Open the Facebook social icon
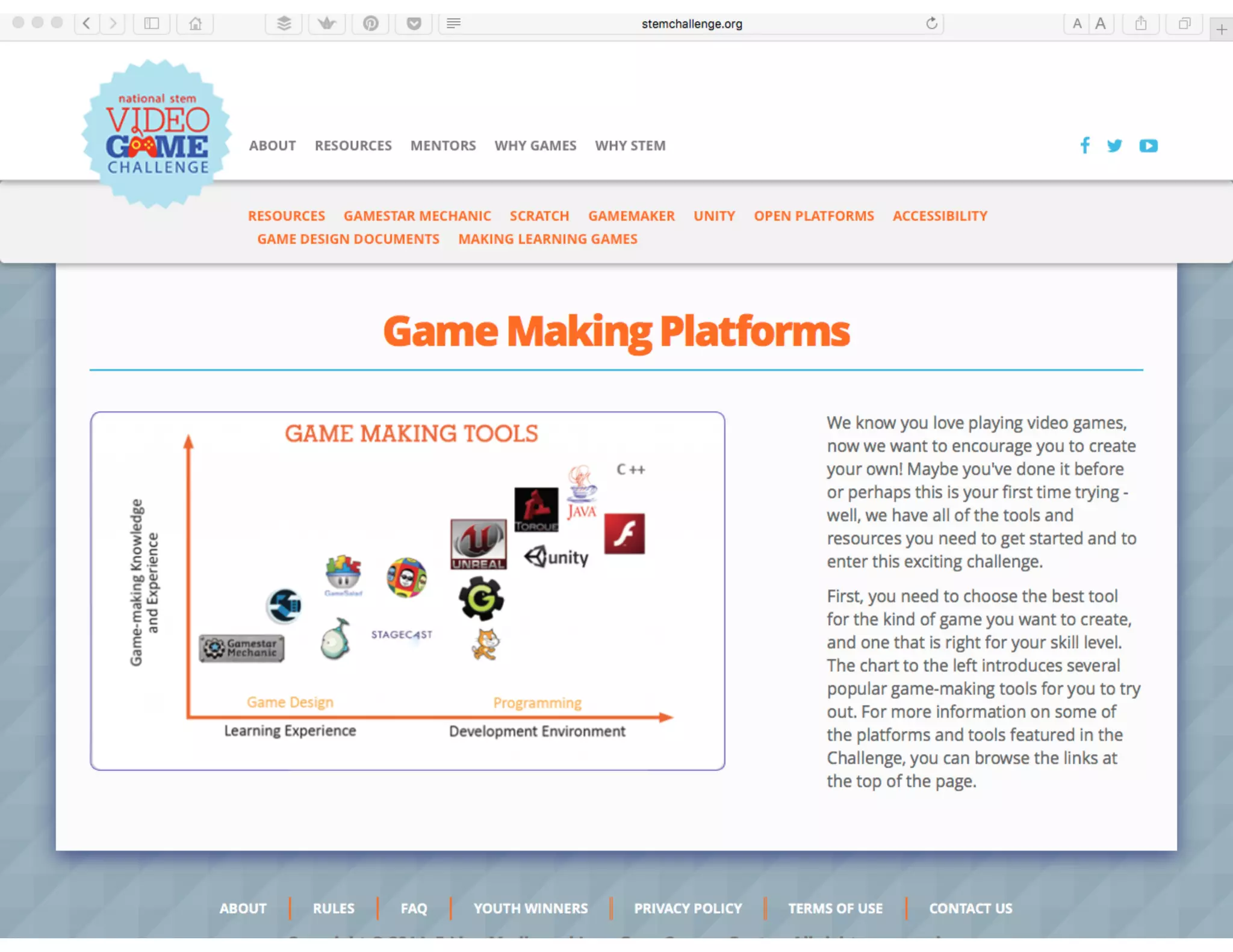The width and height of the screenshot is (1233, 952). [x=1084, y=146]
